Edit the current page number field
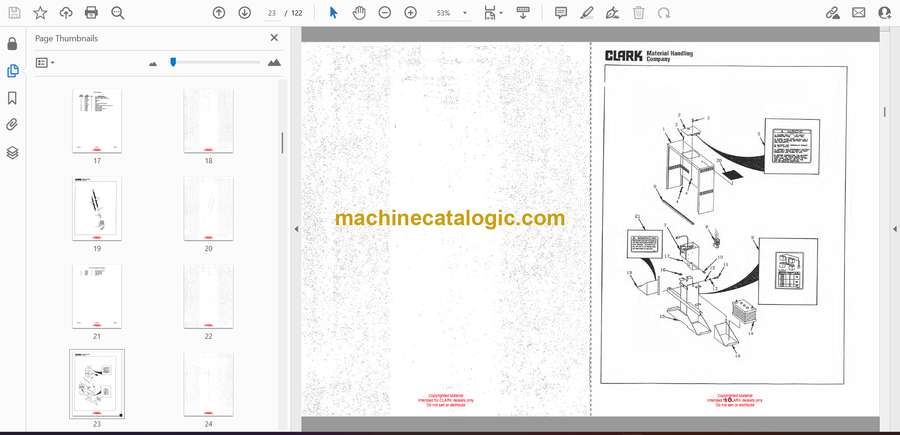This screenshot has height=435, width=900. 272,13
